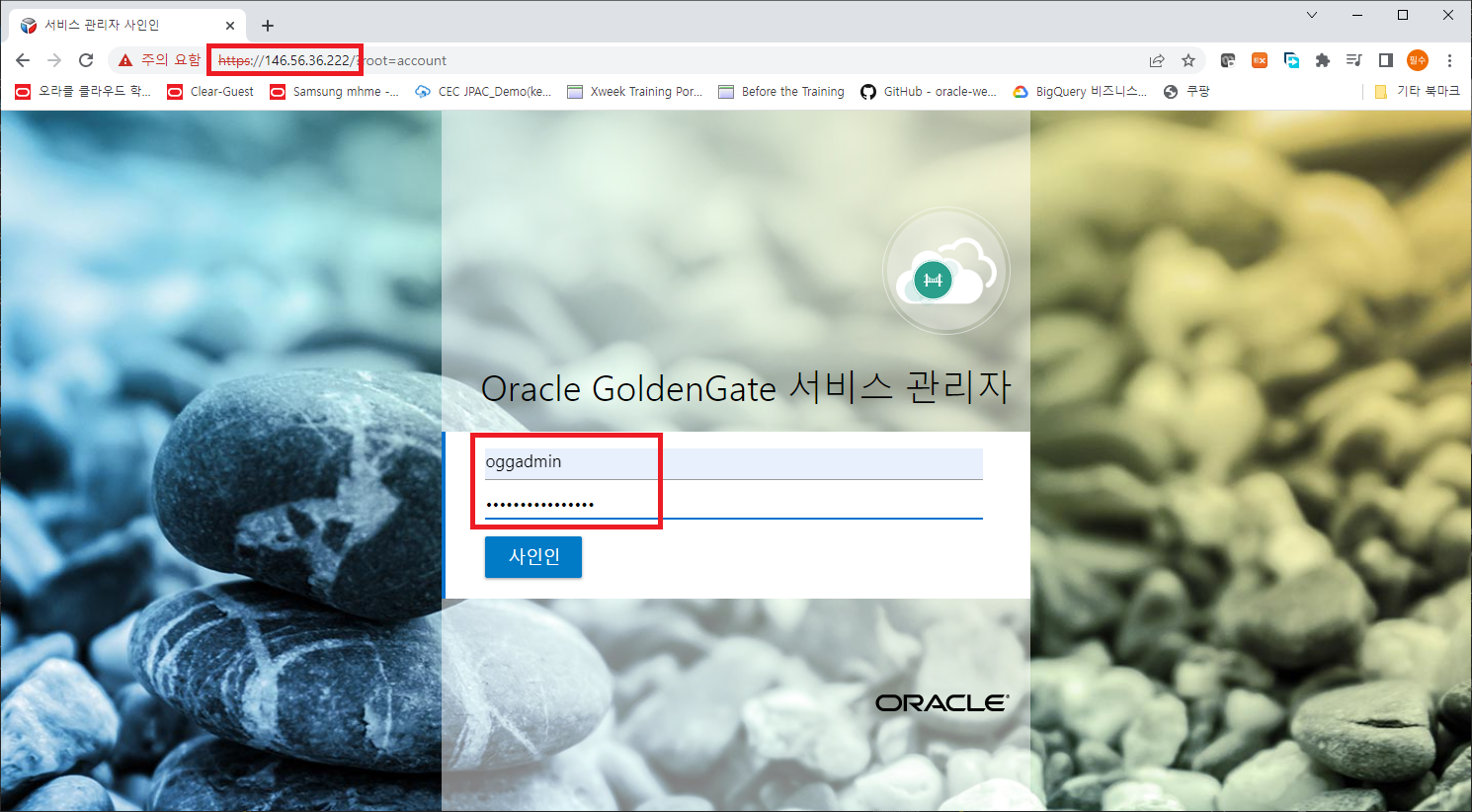Click the GoldenGate cloud logo icon
Screen dimensions: 1472x812
coord(945,271)
